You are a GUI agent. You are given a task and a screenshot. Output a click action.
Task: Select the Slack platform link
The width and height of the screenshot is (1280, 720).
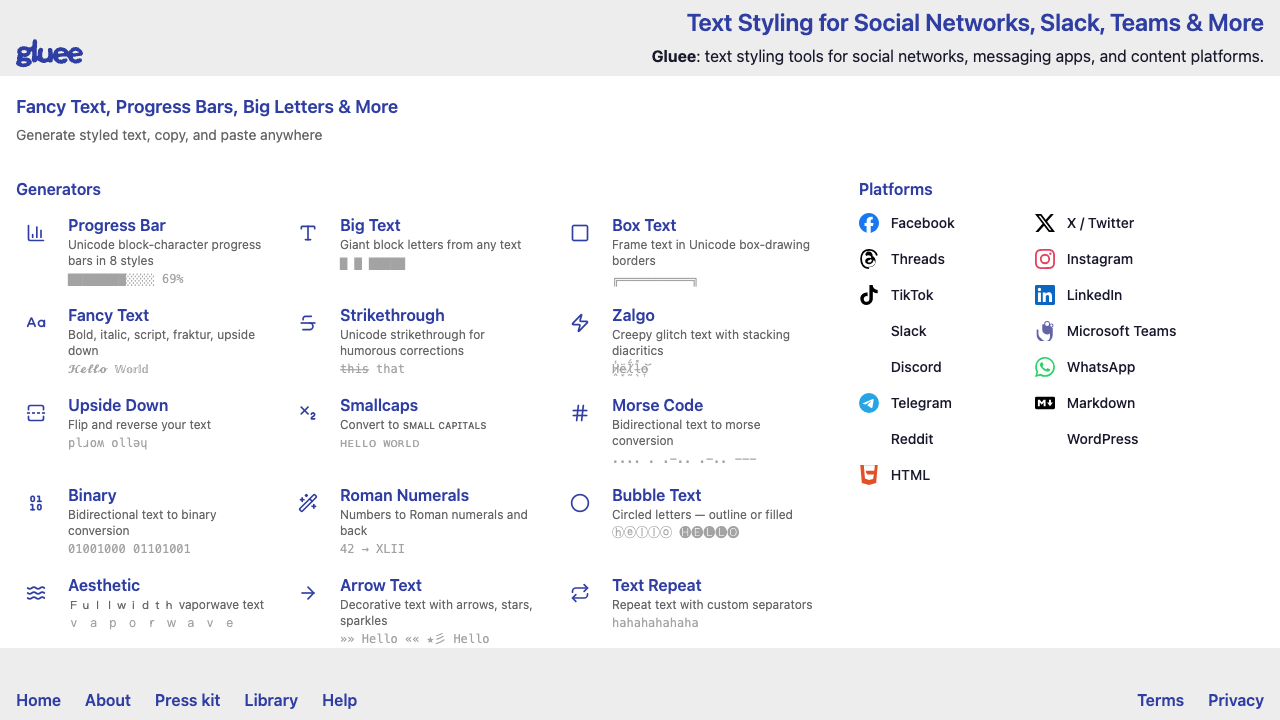pyautogui.click(x=908, y=331)
